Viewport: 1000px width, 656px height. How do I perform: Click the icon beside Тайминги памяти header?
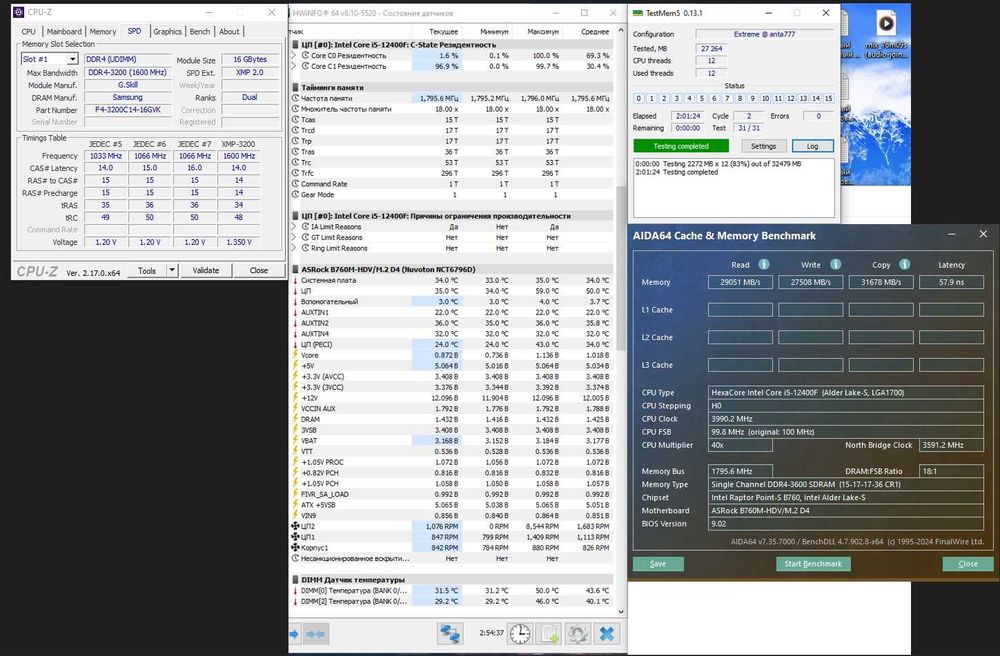[295, 87]
